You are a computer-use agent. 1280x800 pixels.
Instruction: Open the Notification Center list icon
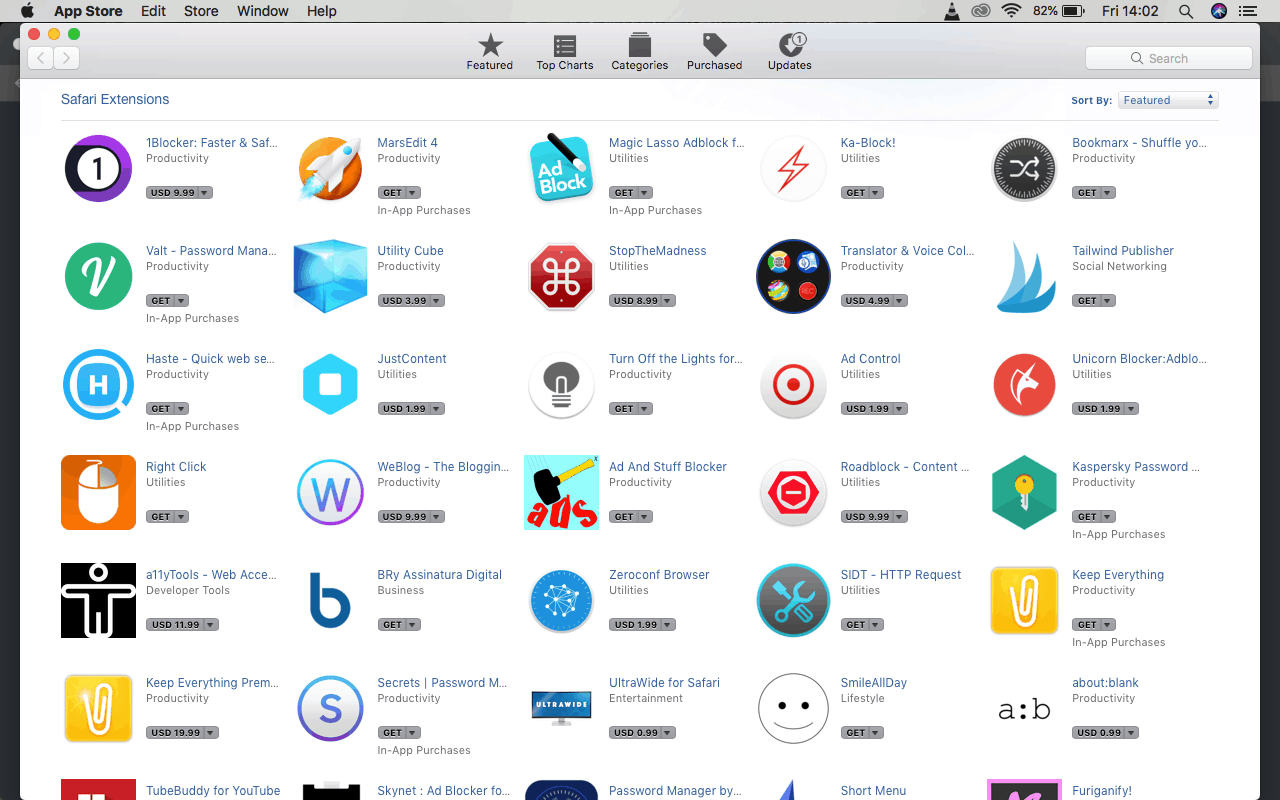tap(1248, 11)
